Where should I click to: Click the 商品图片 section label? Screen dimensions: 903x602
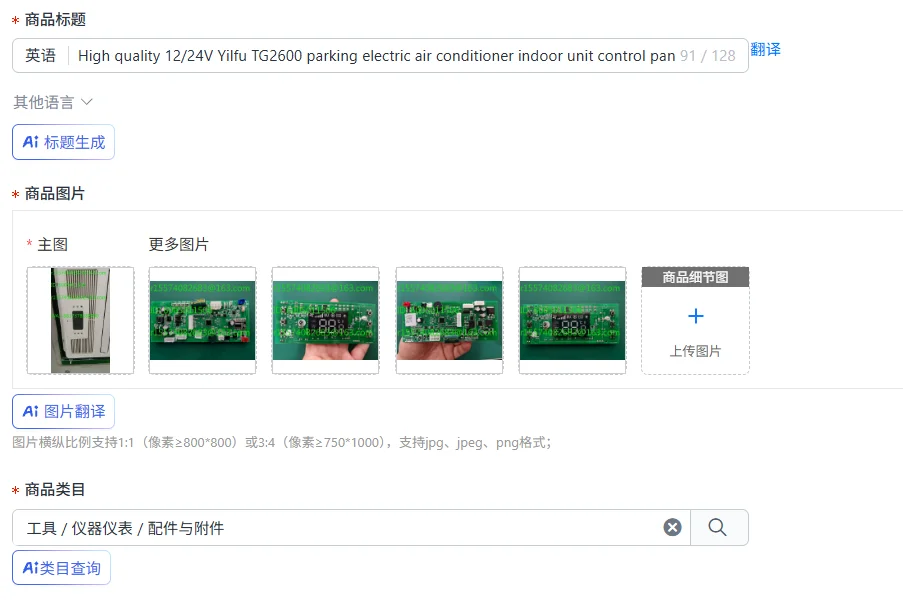pos(55,194)
